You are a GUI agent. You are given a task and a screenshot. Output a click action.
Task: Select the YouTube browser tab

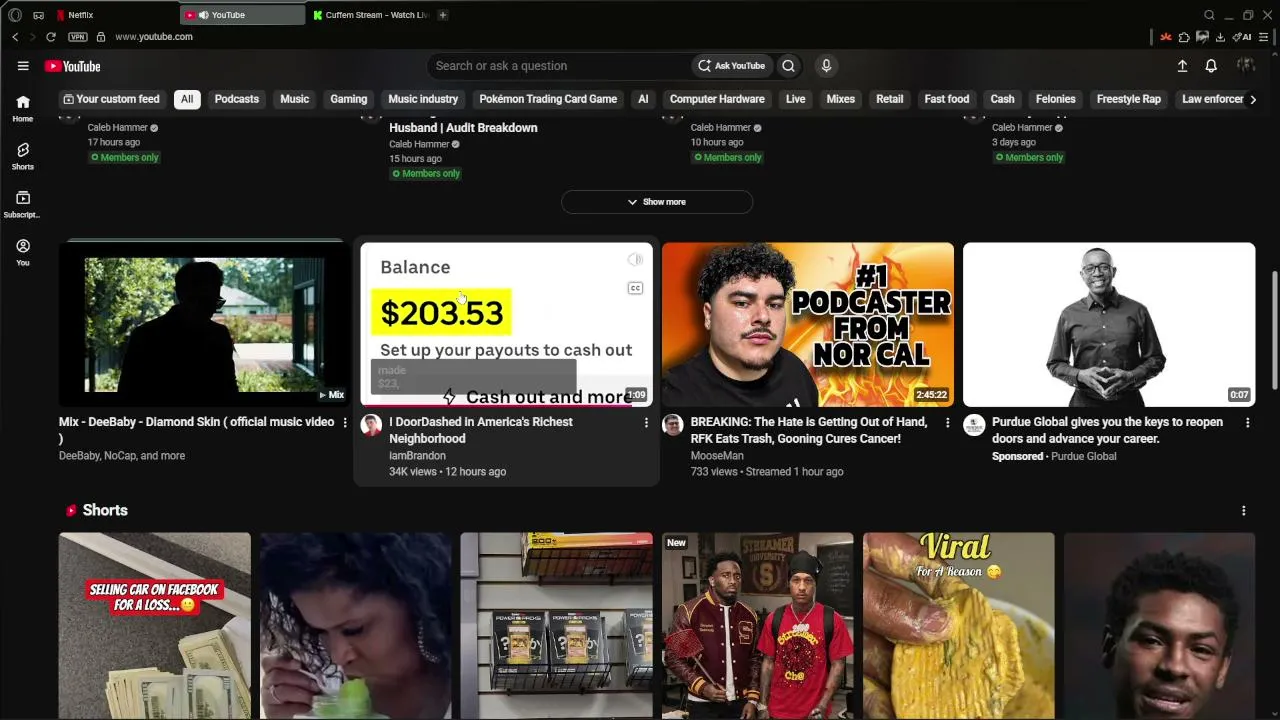(243, 15)
